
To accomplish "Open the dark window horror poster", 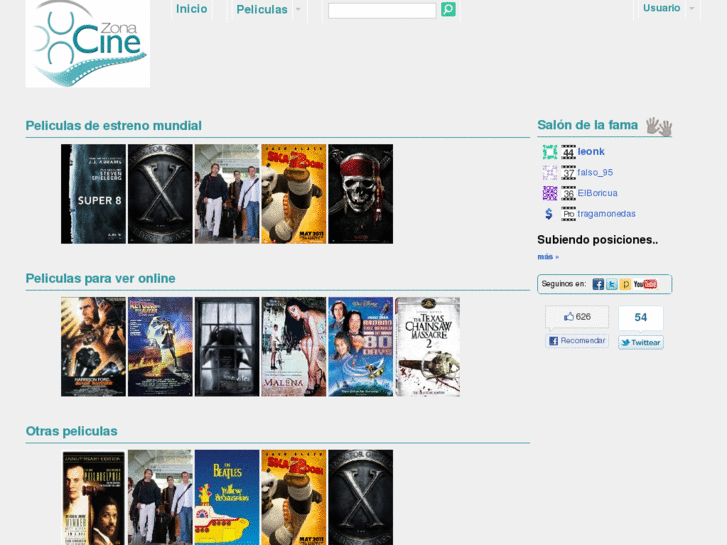I will click(x=227, y=347).
